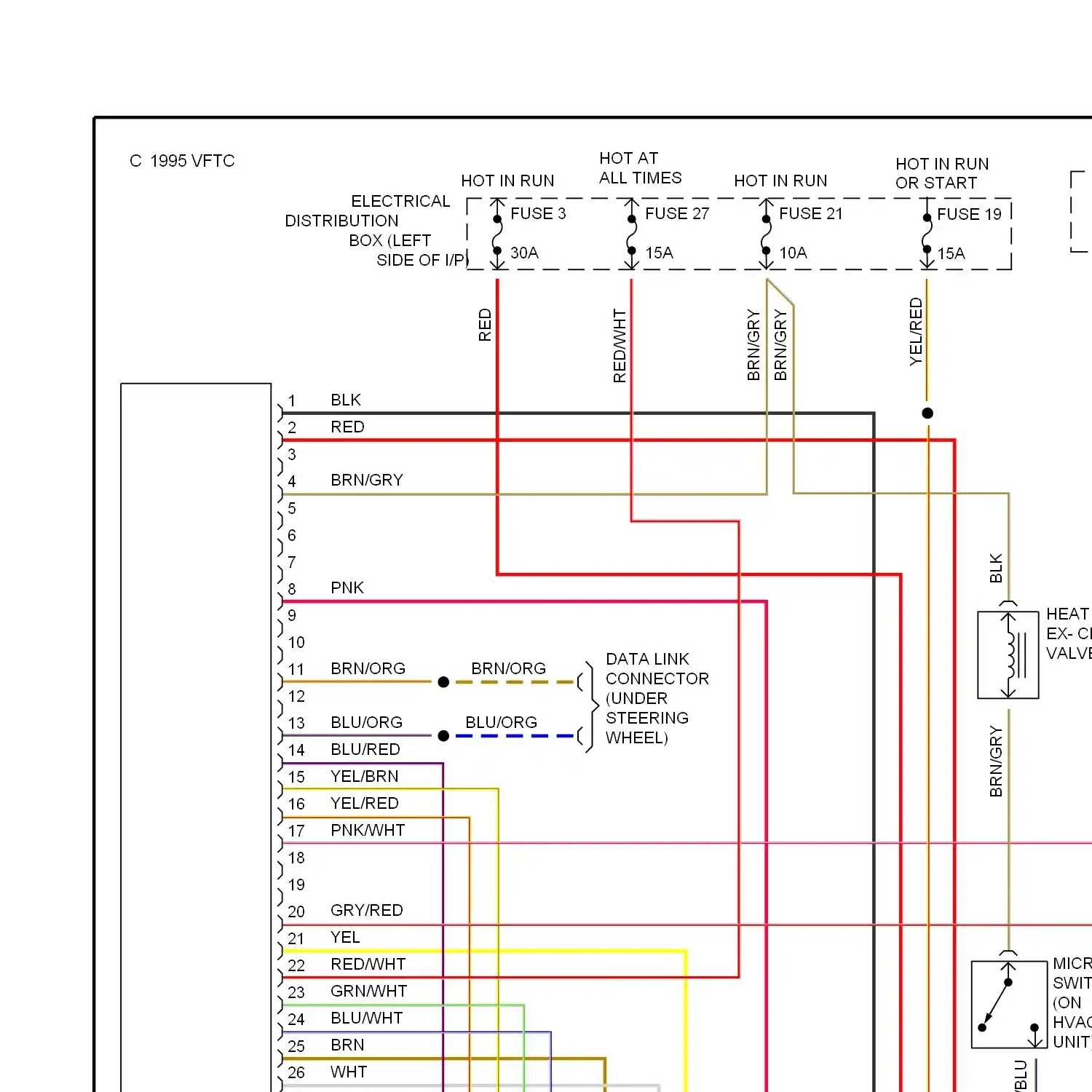Click connector pin number 5

tap(292, 508)
